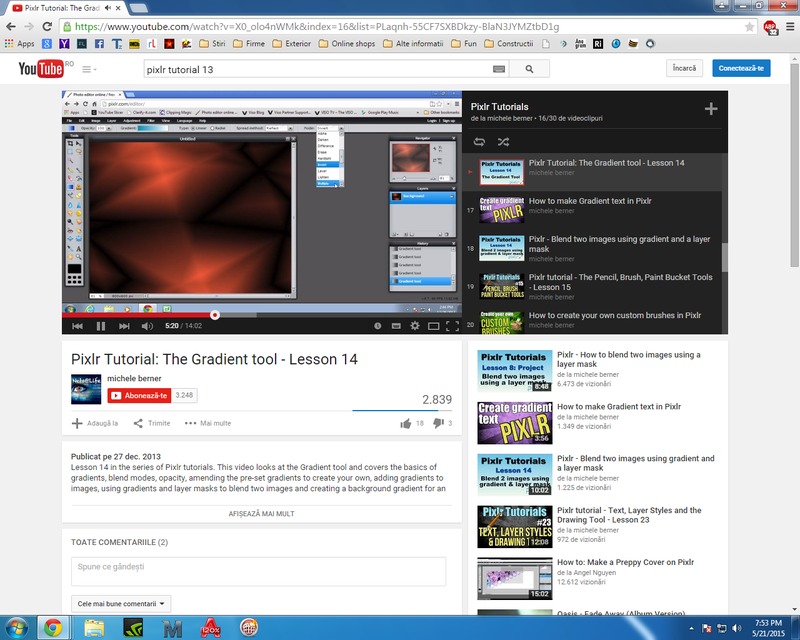Toggle subtitles on the player
The image size is (800, 640).
(396, 326)
